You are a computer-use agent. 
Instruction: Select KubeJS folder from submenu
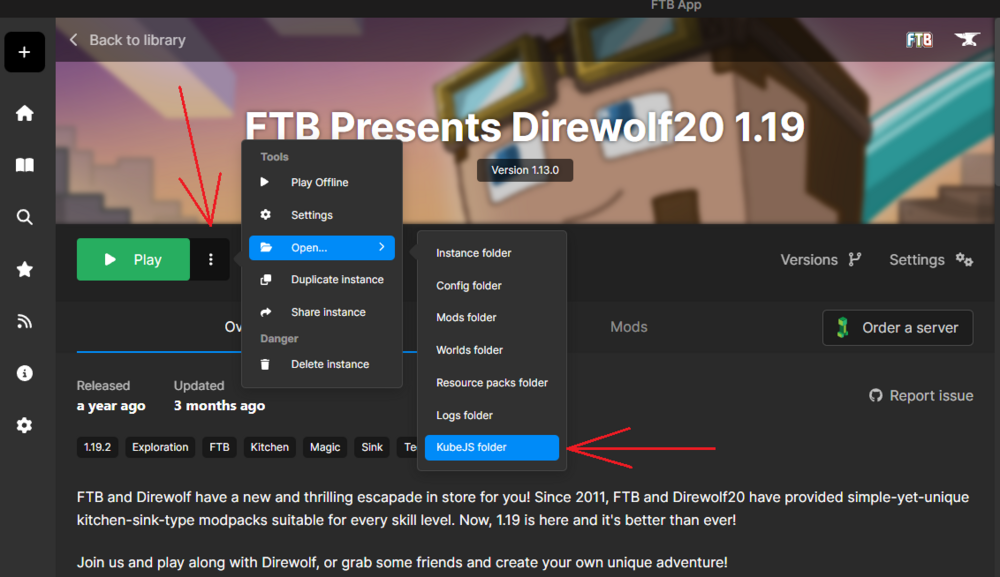point(491,447)
